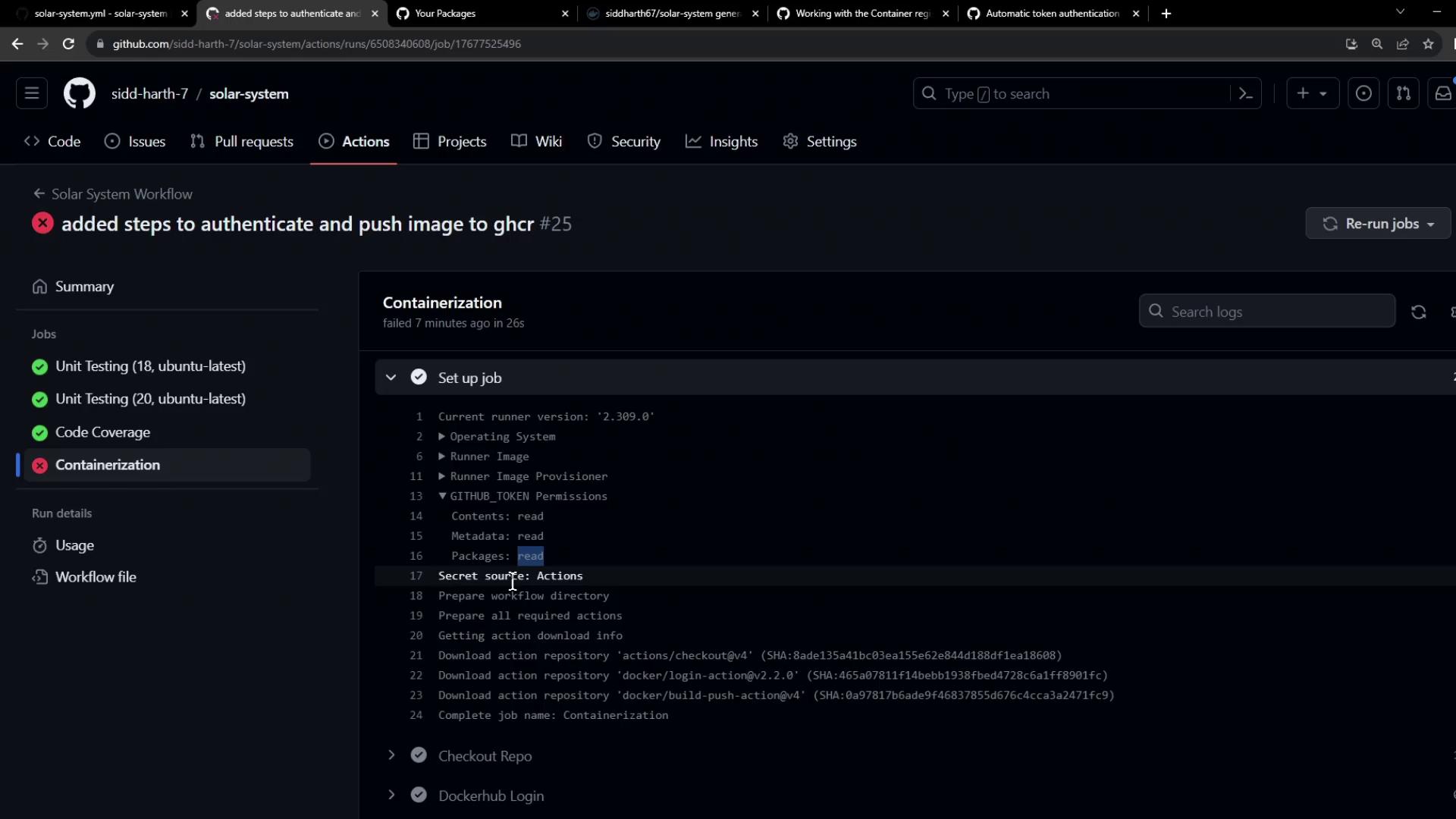The height and width of the screenshot is (819, 1456).
Task: Bookmark this page with star icon
Action: [1428, 44]
